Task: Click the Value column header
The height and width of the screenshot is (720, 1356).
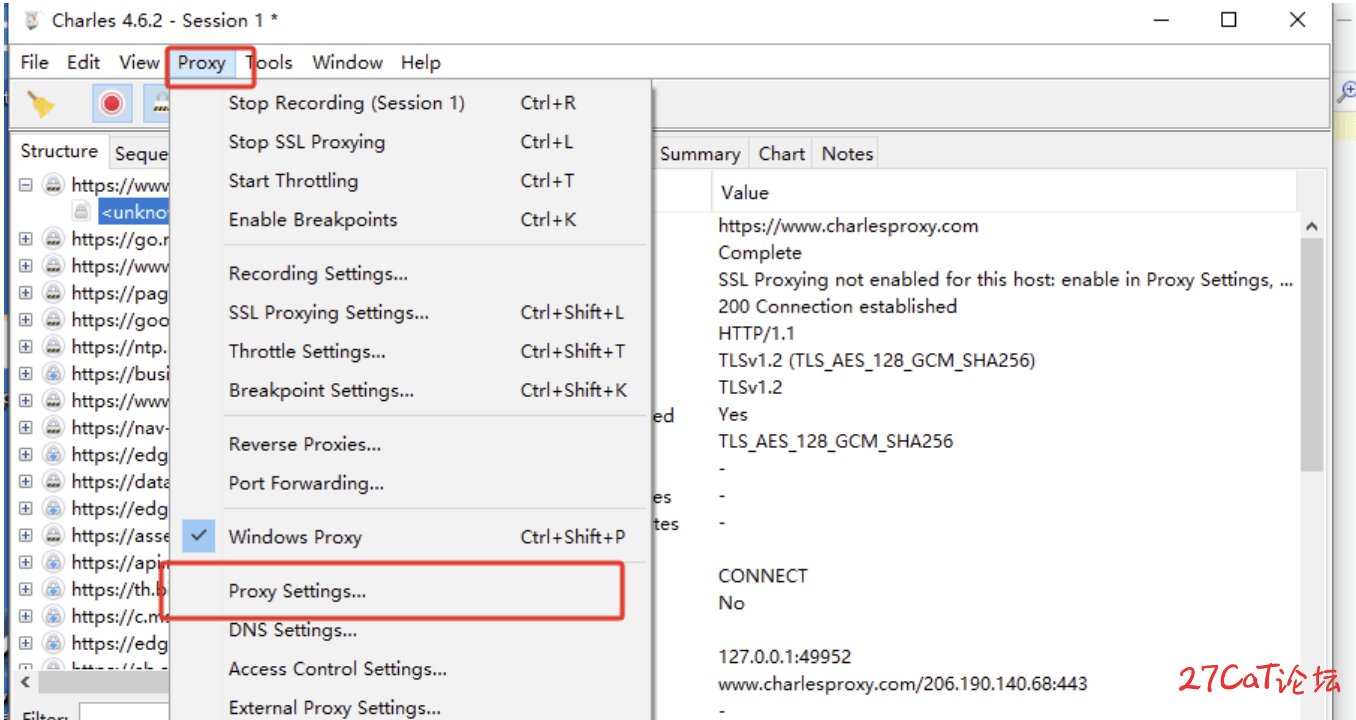Action: coord(1004,192)
